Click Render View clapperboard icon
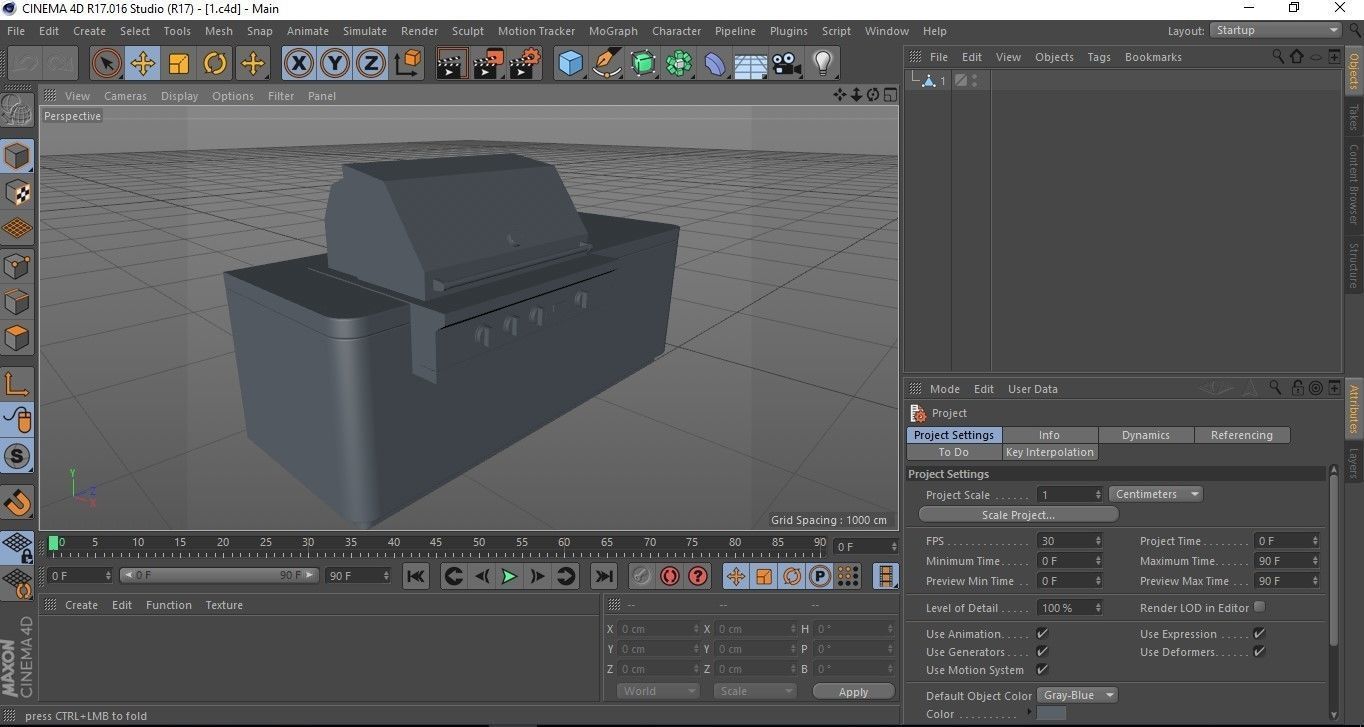 coord(452,64)
